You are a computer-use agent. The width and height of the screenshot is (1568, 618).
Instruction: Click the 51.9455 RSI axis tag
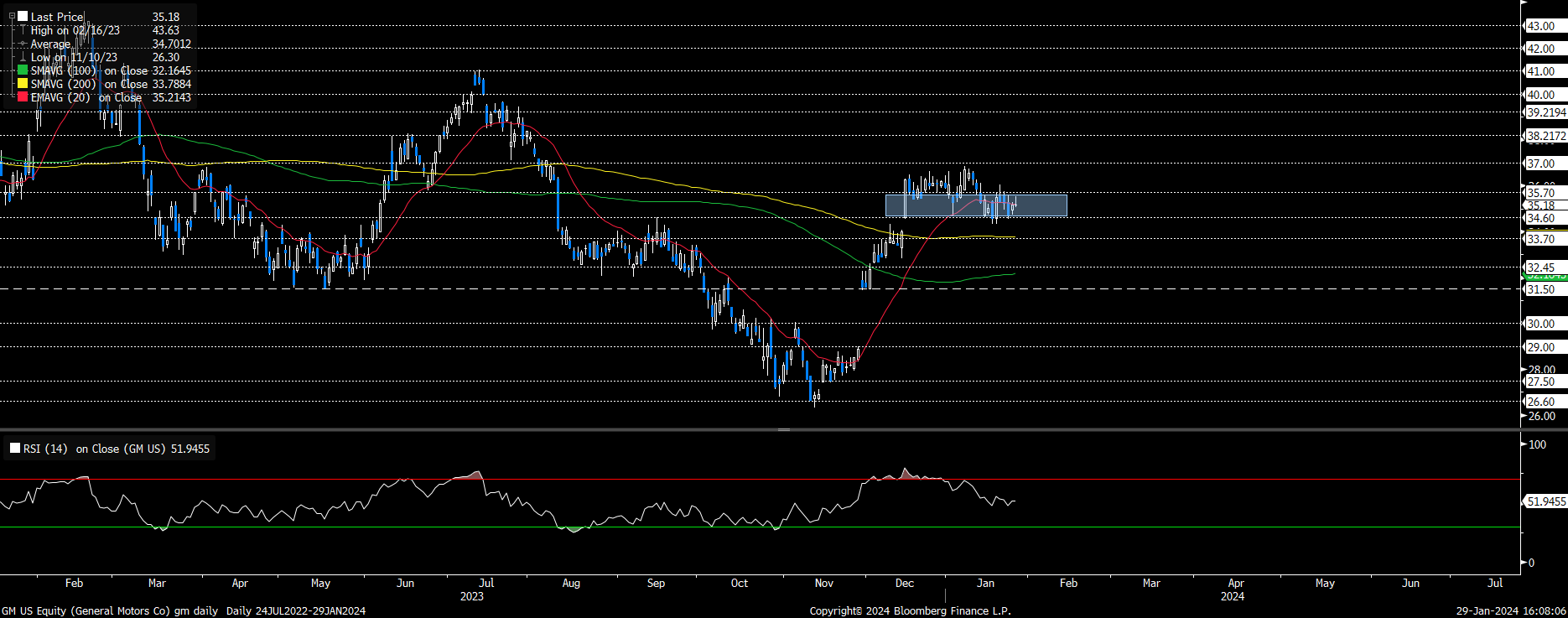[x=1545, y=501]
